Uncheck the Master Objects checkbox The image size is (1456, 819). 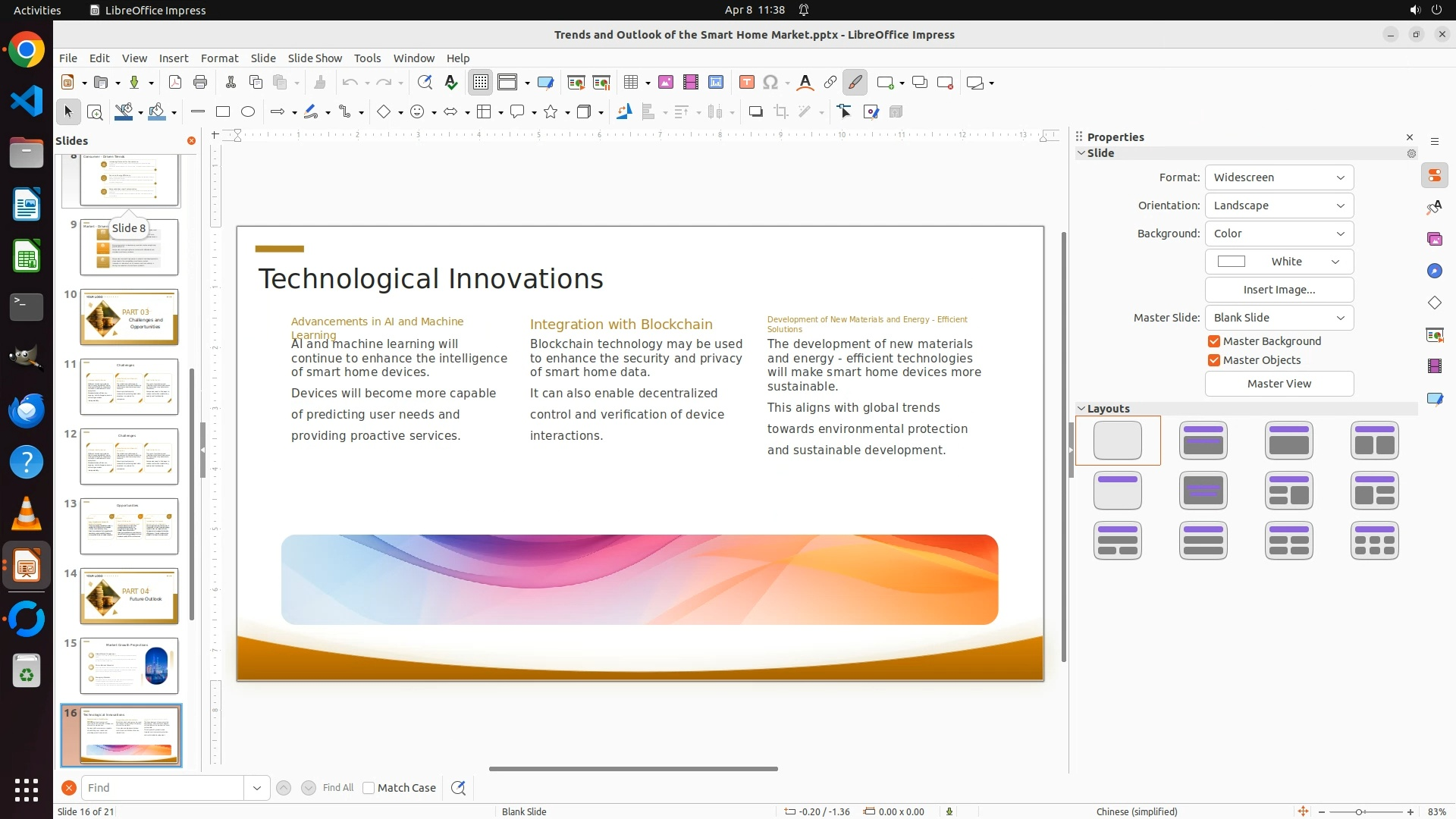point(1214,360)
